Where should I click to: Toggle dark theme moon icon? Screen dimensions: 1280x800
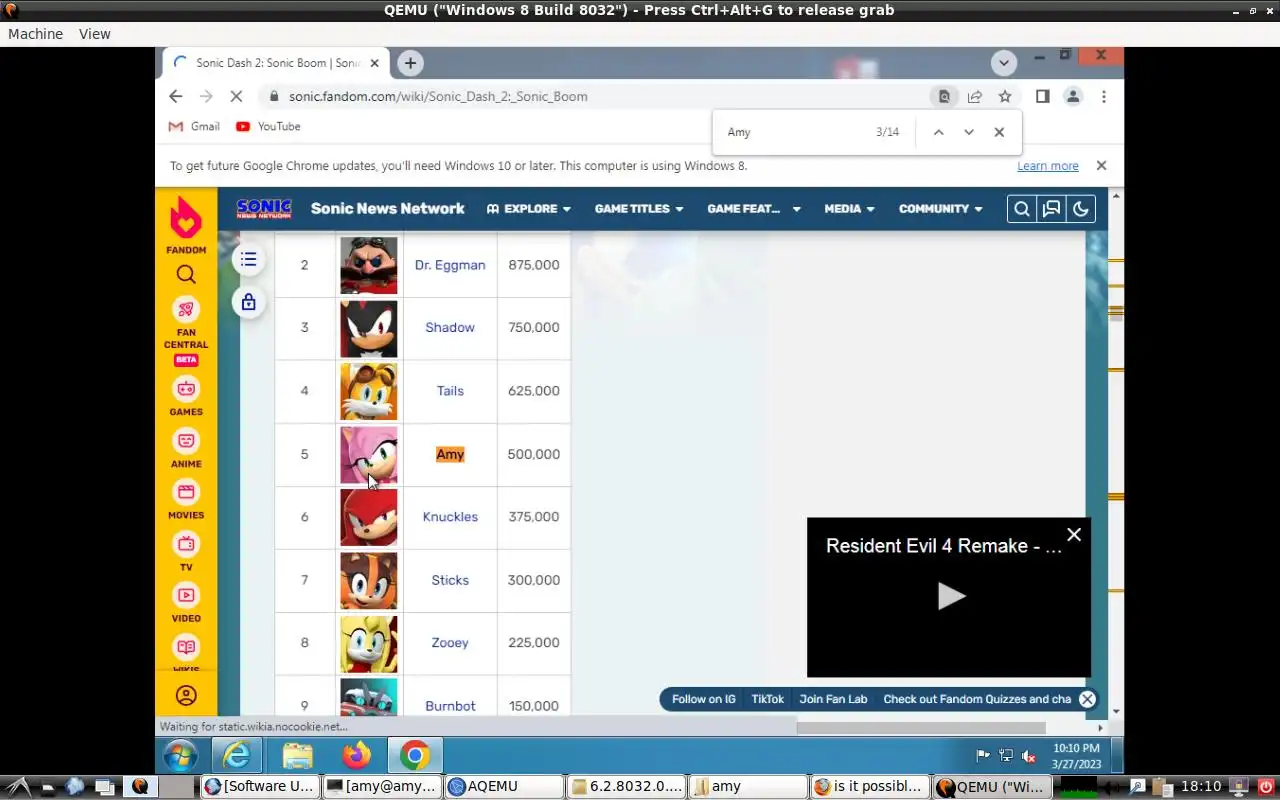(x=1081, y=209)
